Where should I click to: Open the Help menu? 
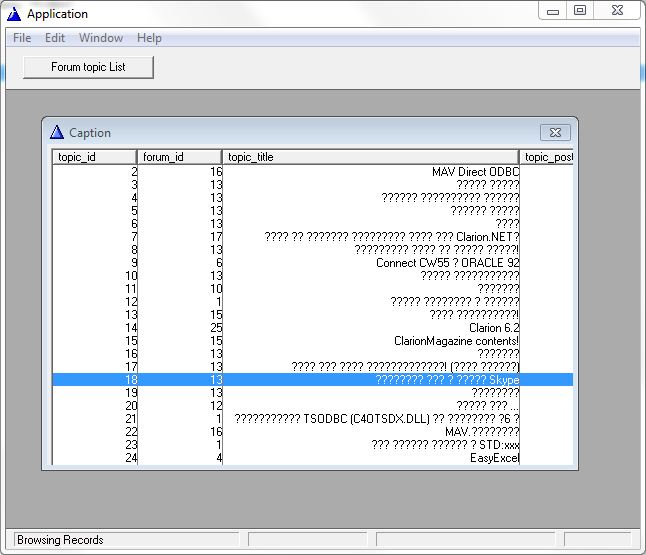coord(149,38)
